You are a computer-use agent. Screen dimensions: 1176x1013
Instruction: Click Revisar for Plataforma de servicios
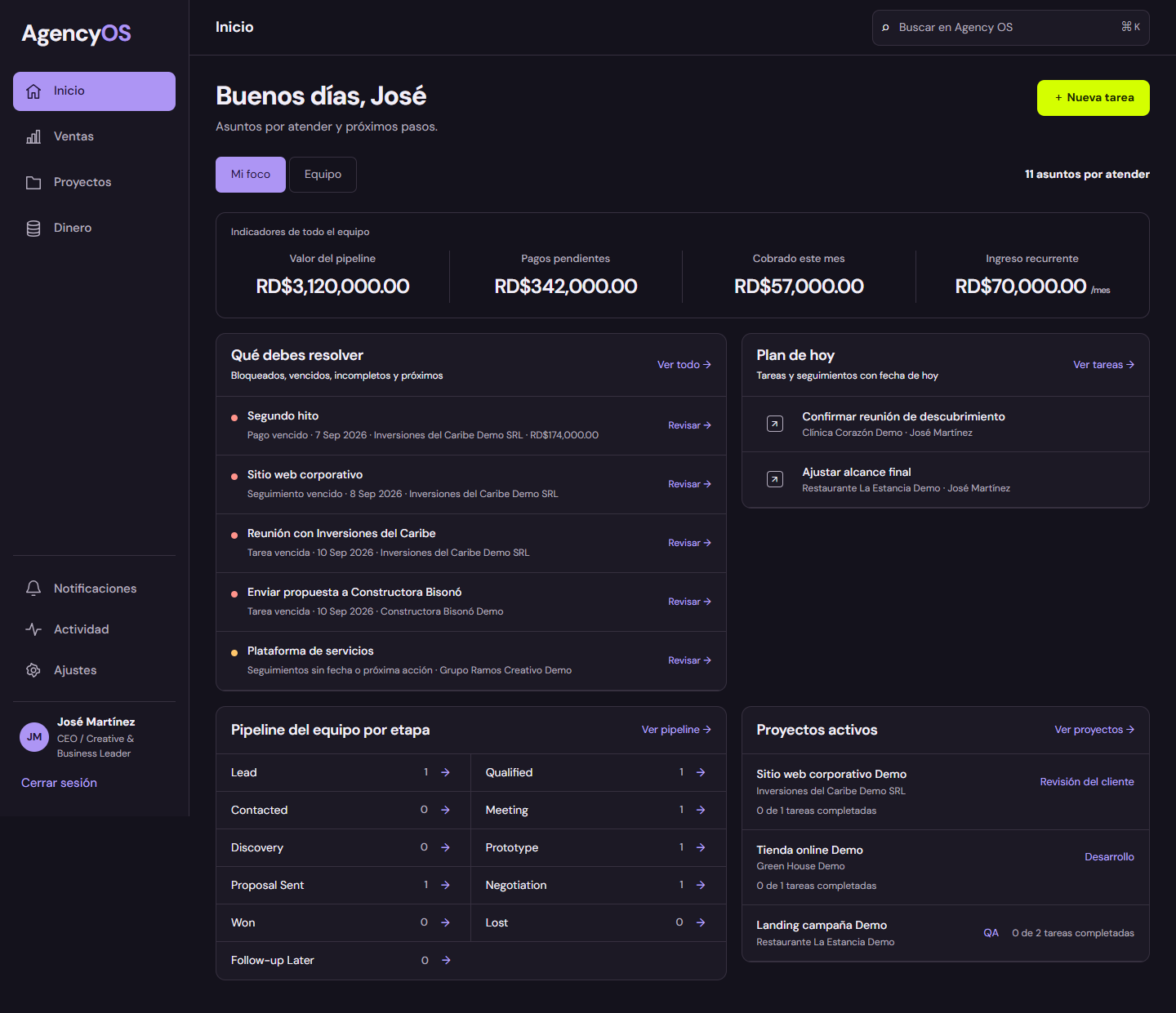click(689, 660)
